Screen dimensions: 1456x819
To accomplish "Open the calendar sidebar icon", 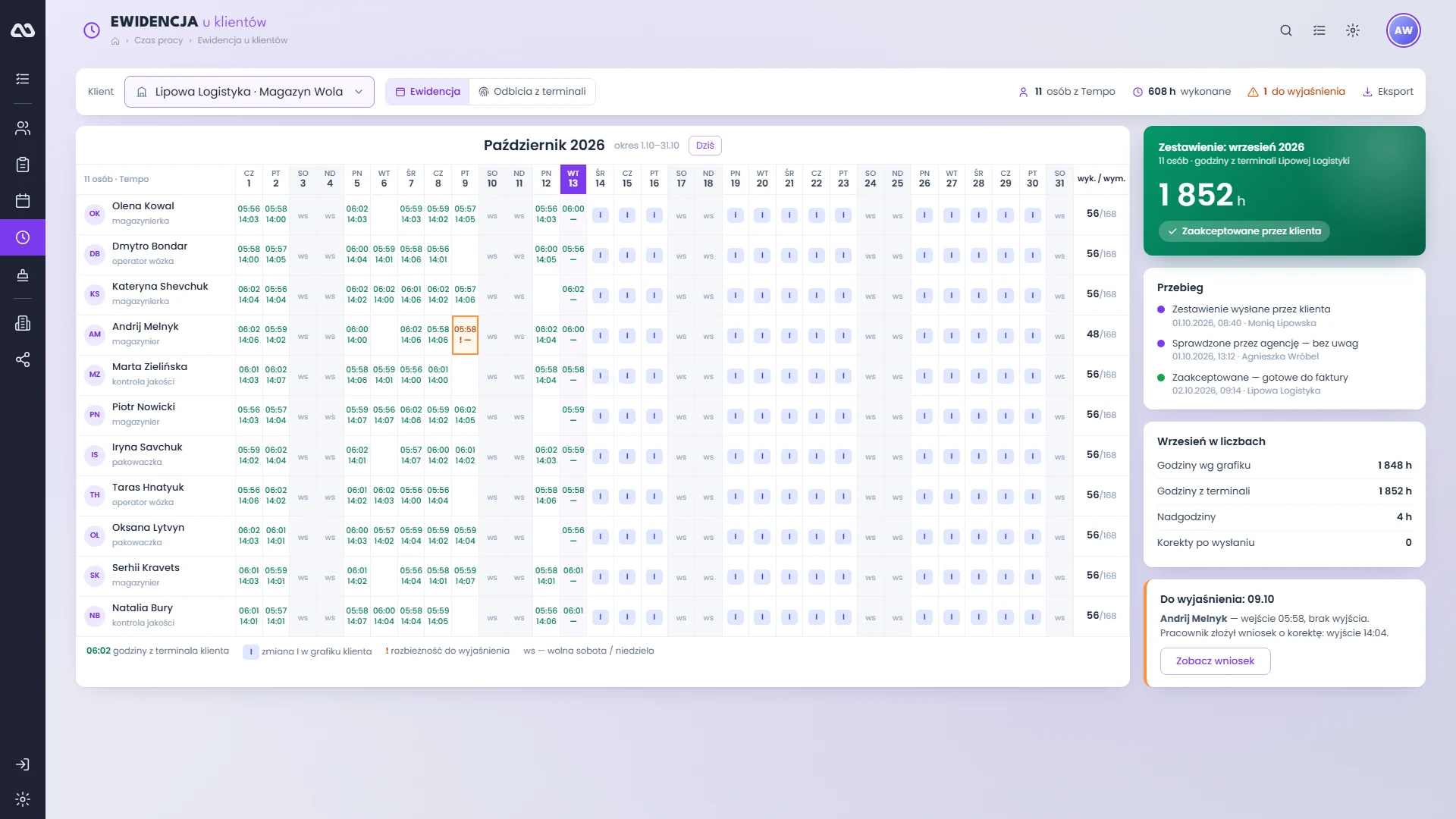I will pyautogui.click(x=23, y=201).
